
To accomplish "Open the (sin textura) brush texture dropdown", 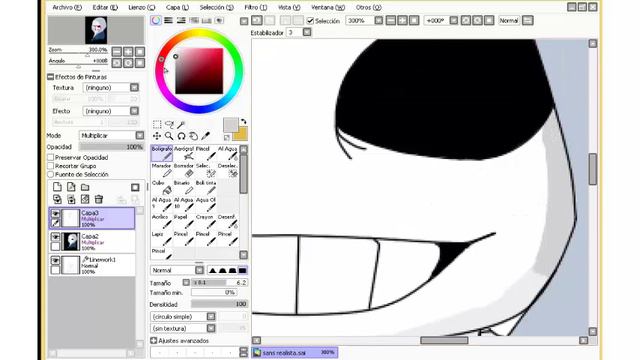I will [x=211, y=328].
